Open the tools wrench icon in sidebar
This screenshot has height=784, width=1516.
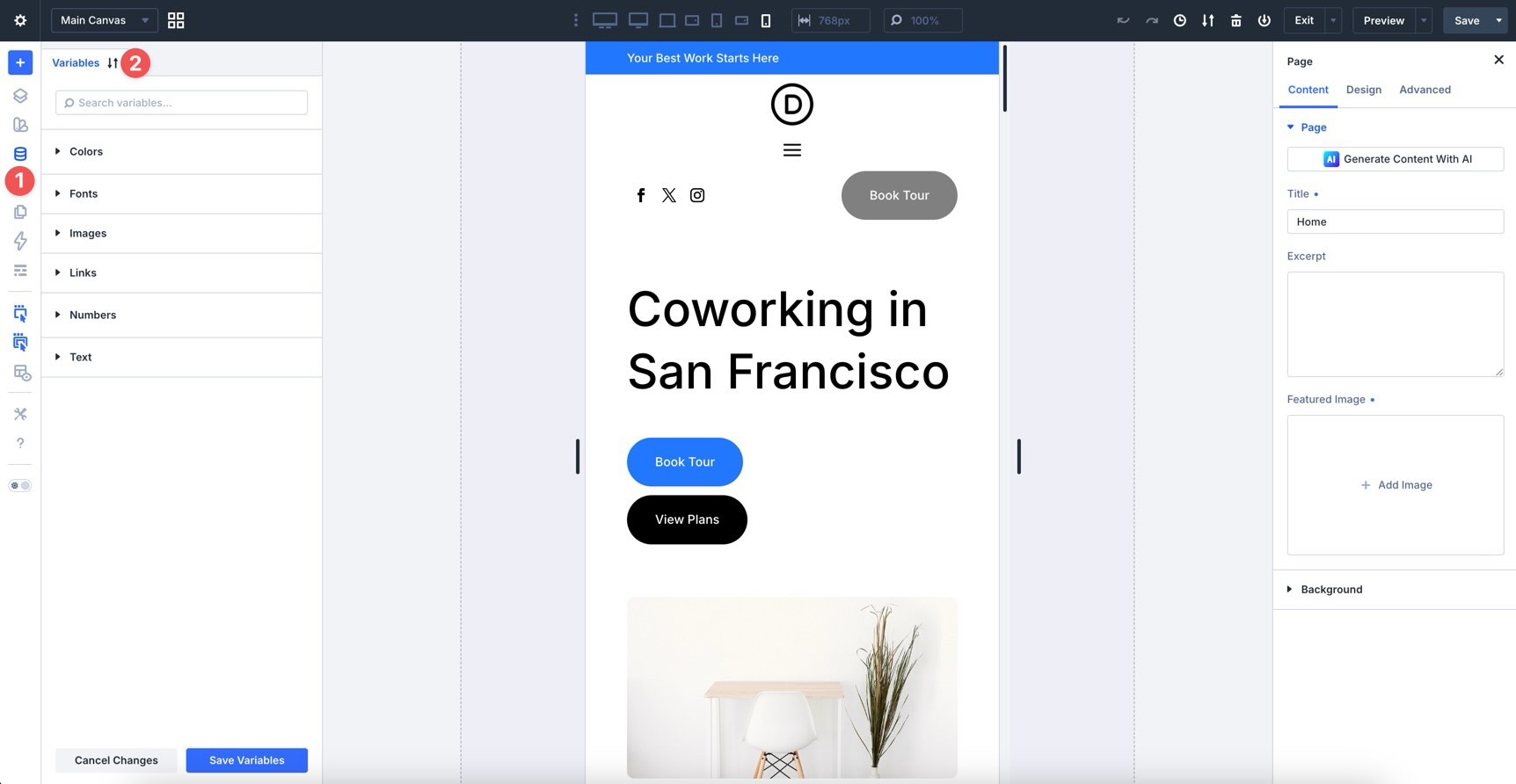pyautogui.click(x=20, y=414)
